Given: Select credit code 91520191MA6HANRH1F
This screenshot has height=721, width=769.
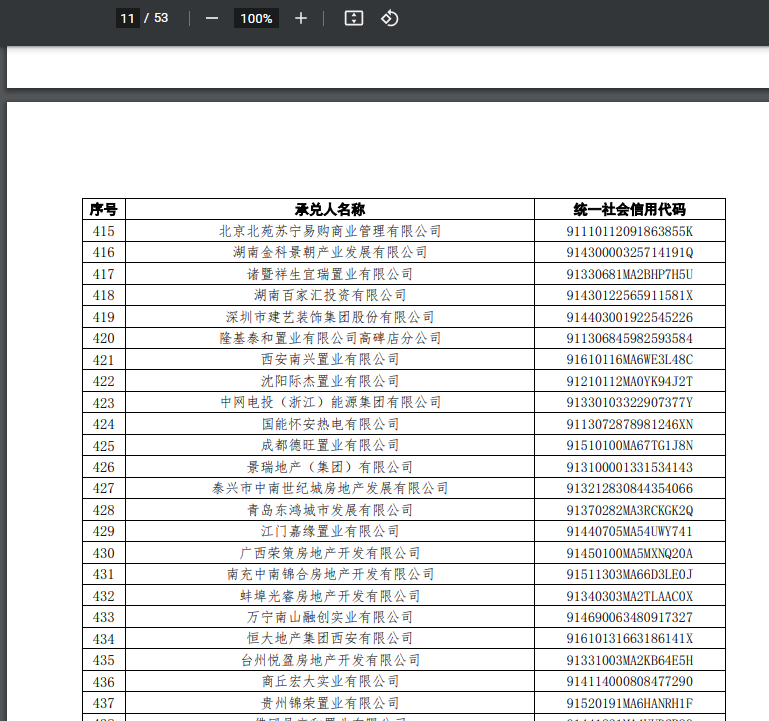Looking at the screenshot, I should pyautogui.click(x=630, y=703).
